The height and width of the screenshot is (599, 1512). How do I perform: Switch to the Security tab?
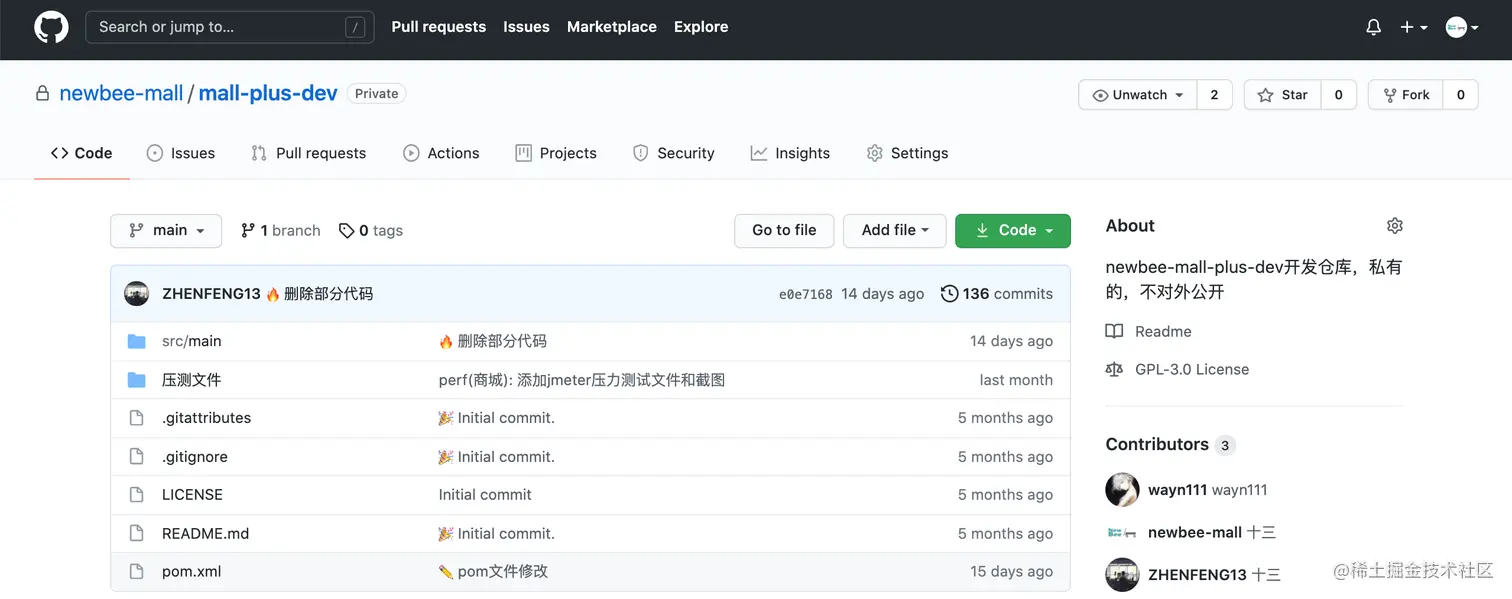pyautogui.click(x=674, y=153)
